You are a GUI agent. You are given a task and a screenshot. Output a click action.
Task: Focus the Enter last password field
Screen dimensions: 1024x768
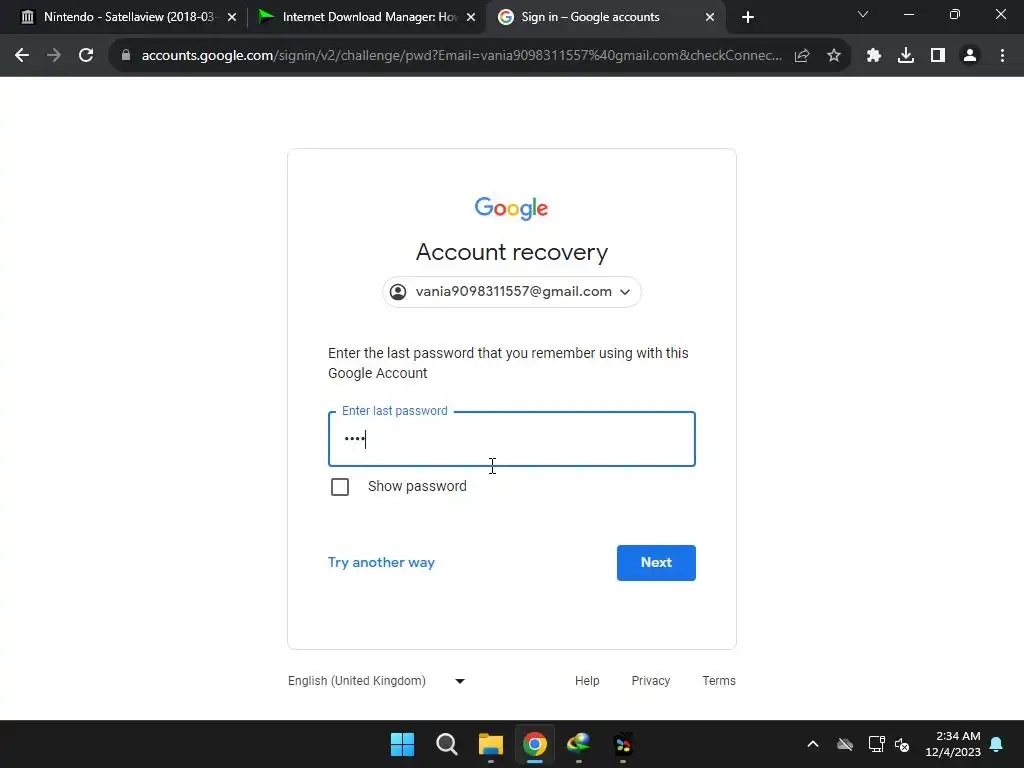click(x=512, y=439)
